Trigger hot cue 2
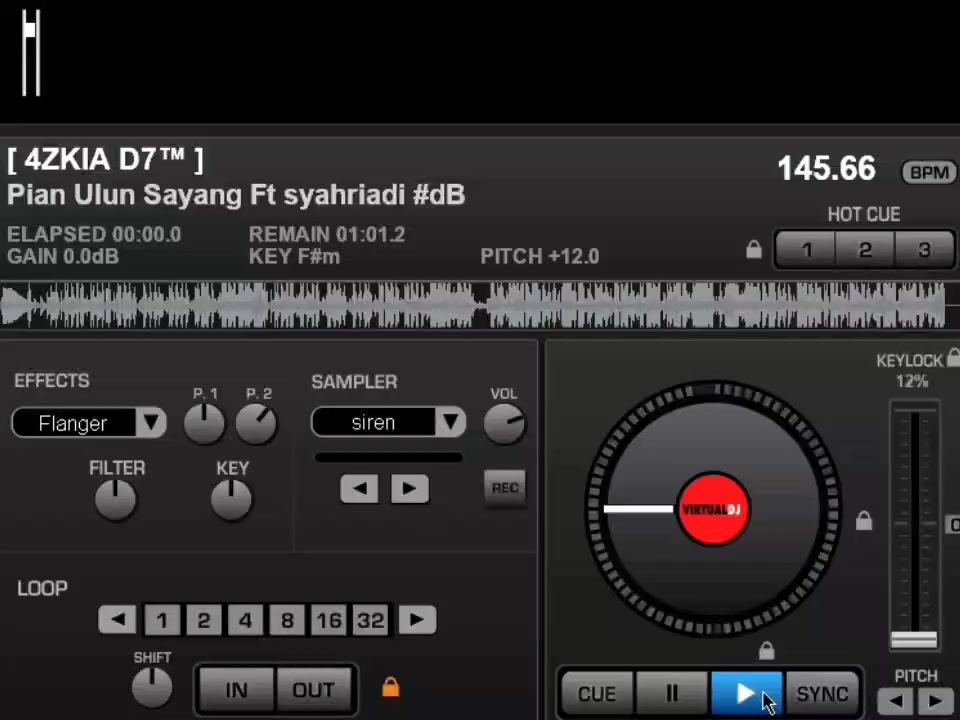 tap(864, 250)
